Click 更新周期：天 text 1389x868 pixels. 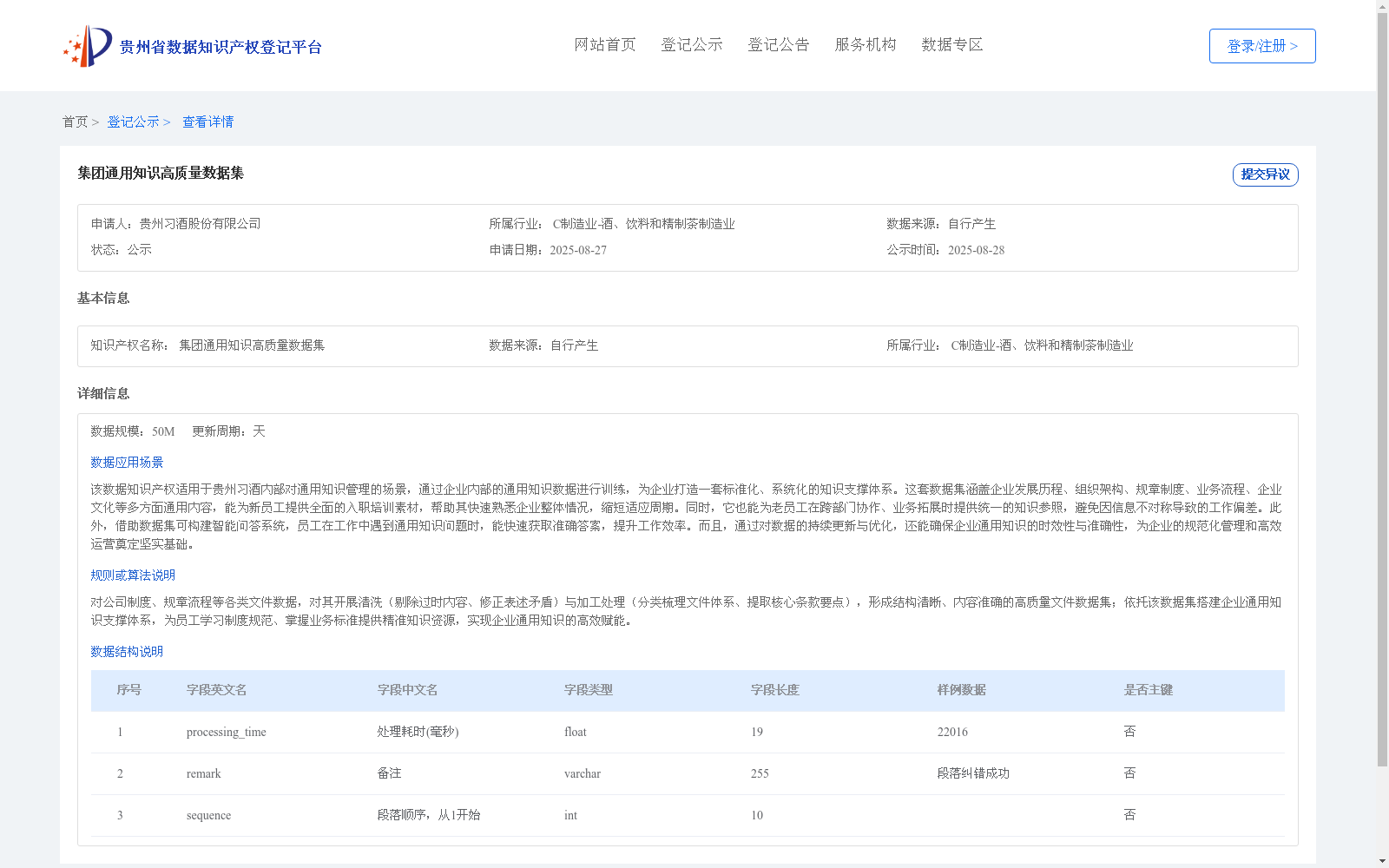pos(228,431)
